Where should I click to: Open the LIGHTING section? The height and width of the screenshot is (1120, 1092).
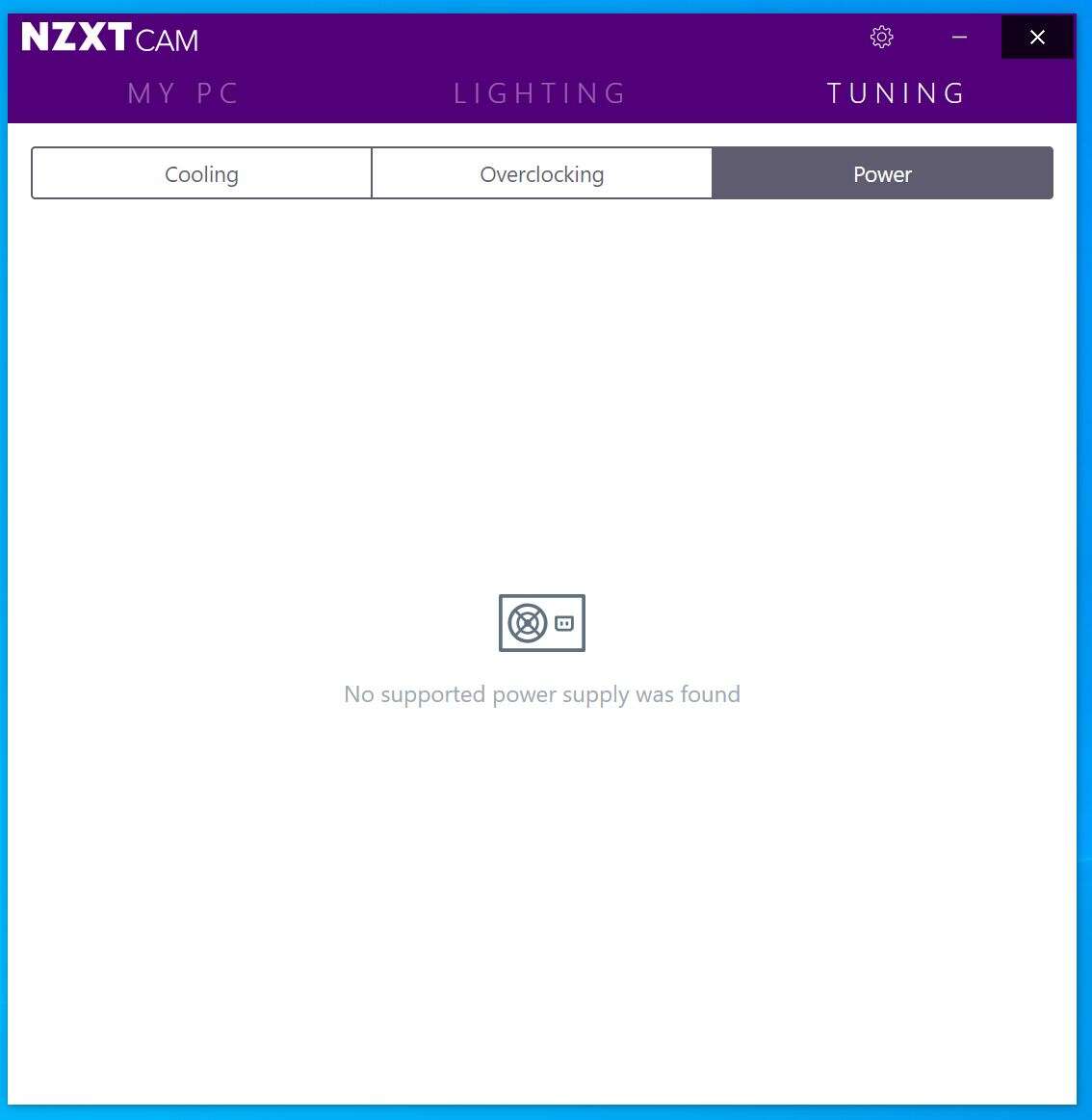coord(540,93)
